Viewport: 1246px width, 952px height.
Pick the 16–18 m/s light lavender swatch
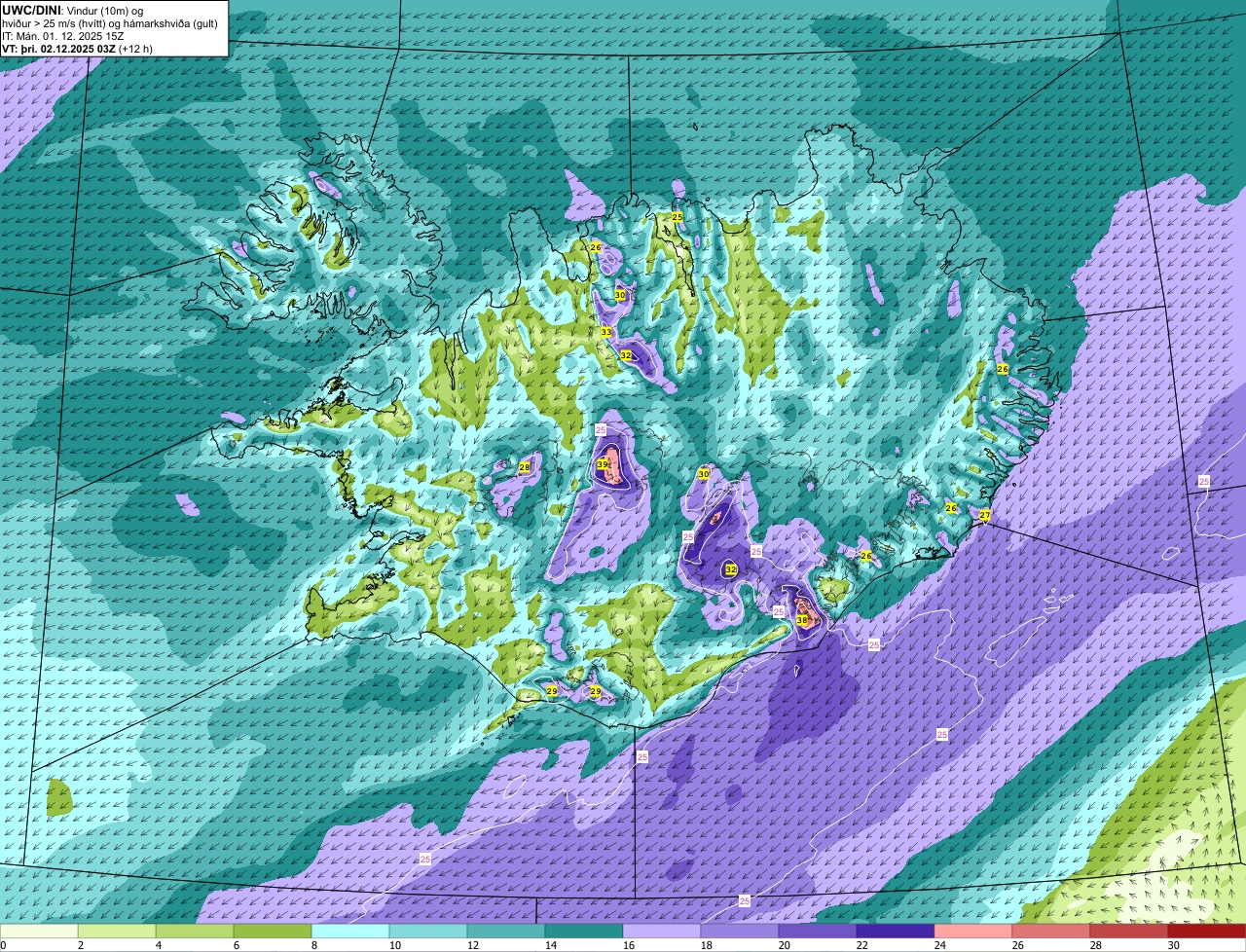pos(662,932)
